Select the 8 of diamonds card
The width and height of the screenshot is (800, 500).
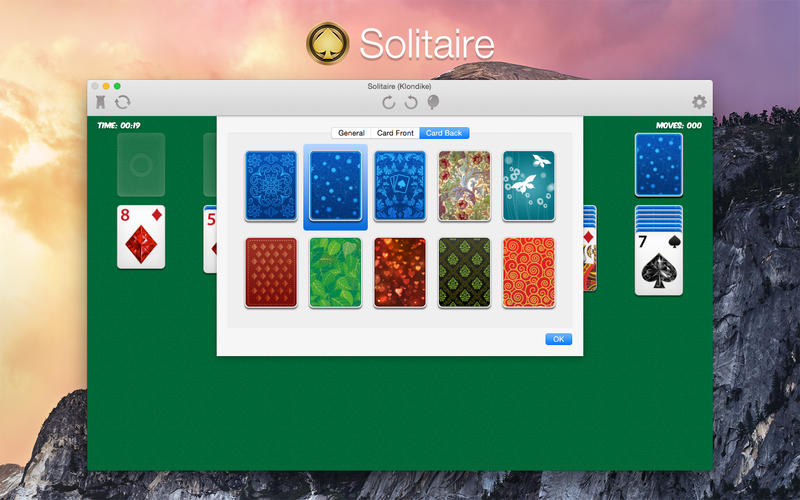pos(141,237)
